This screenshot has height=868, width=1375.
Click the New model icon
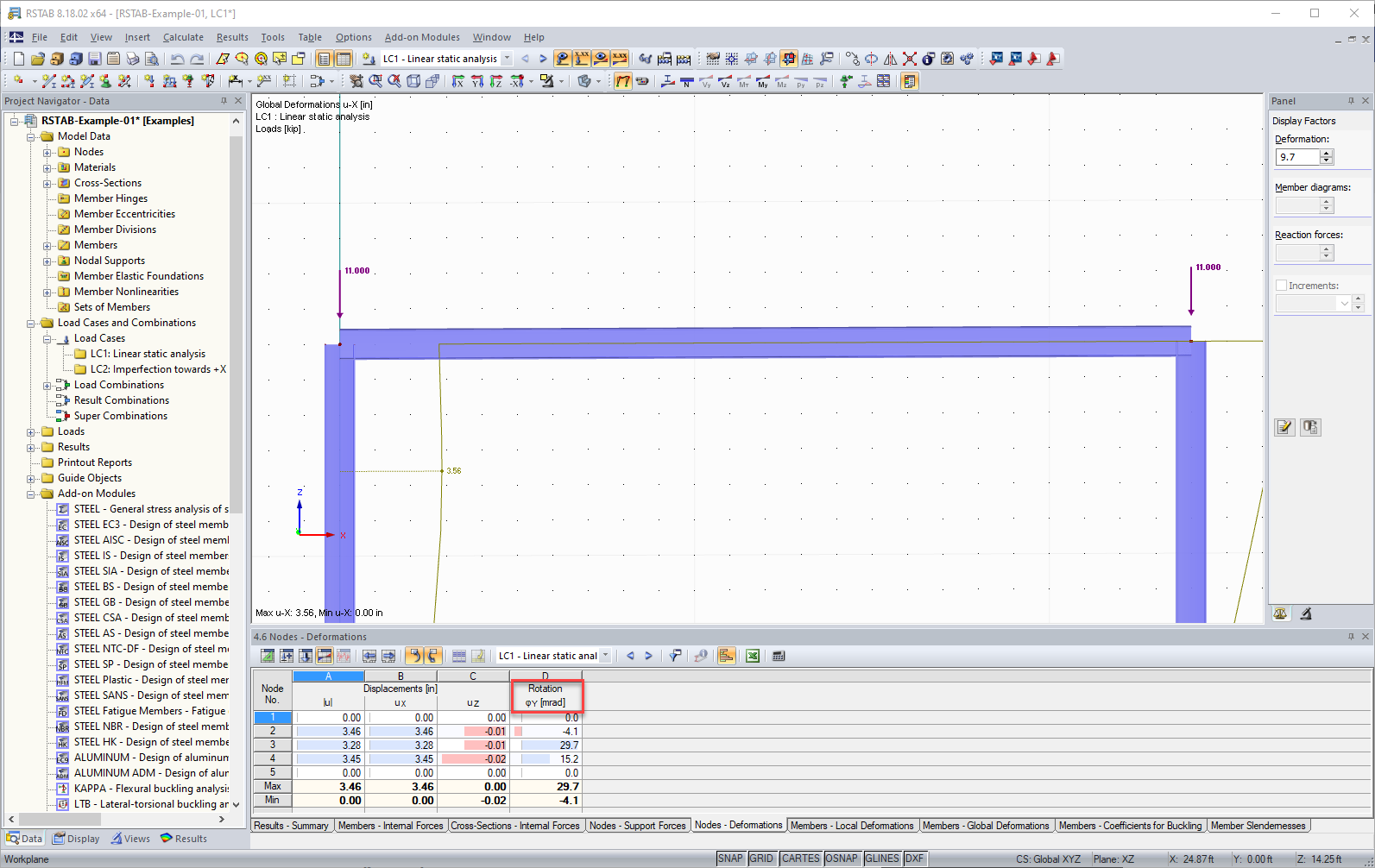18,59
